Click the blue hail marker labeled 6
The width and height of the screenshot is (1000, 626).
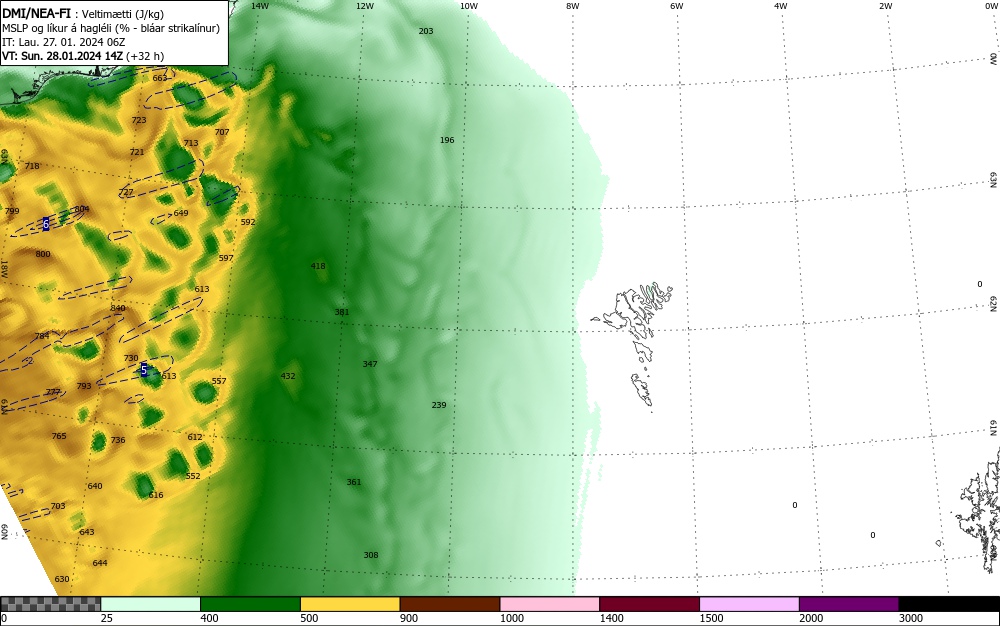[x=46, y=224]
